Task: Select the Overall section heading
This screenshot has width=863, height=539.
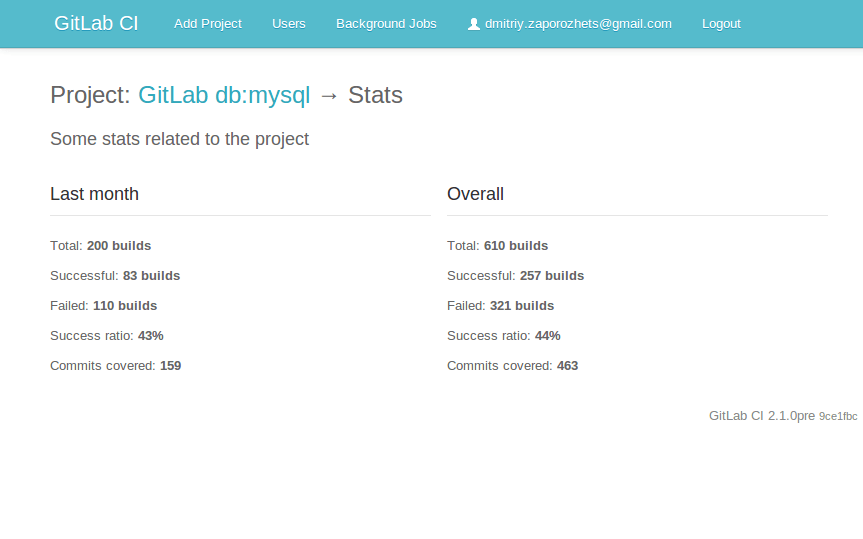Action: 475,194
